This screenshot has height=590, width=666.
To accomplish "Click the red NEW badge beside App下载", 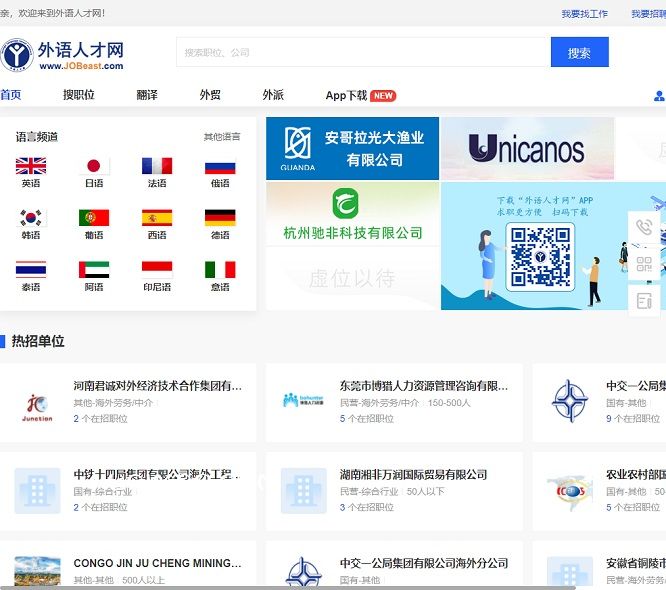I will 383,96.
